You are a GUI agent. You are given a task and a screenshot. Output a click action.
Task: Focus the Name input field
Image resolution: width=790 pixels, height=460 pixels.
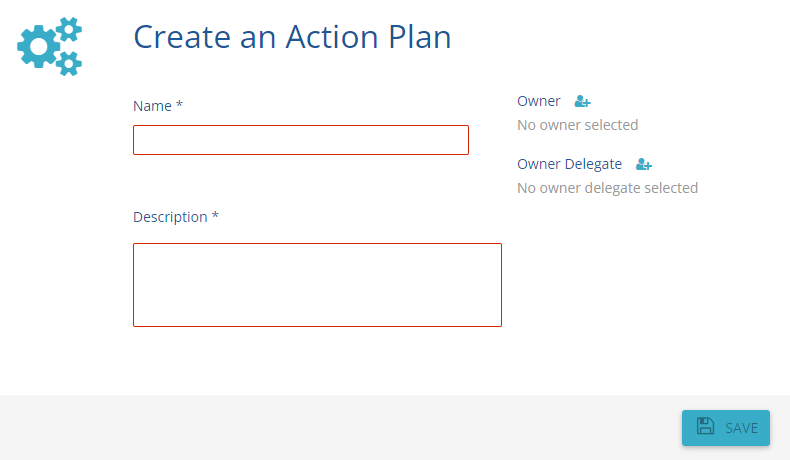coord(300,140)
